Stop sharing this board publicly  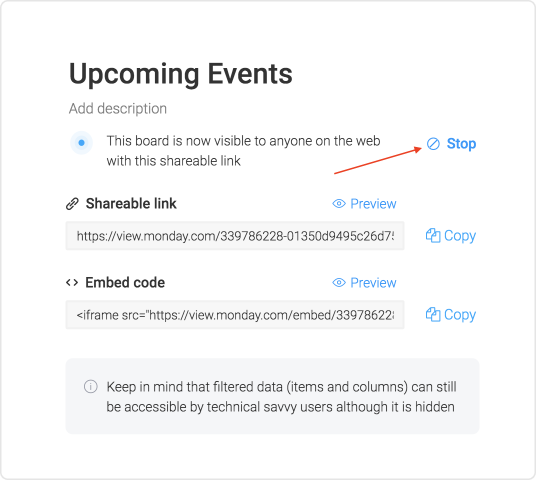(451, 144)
